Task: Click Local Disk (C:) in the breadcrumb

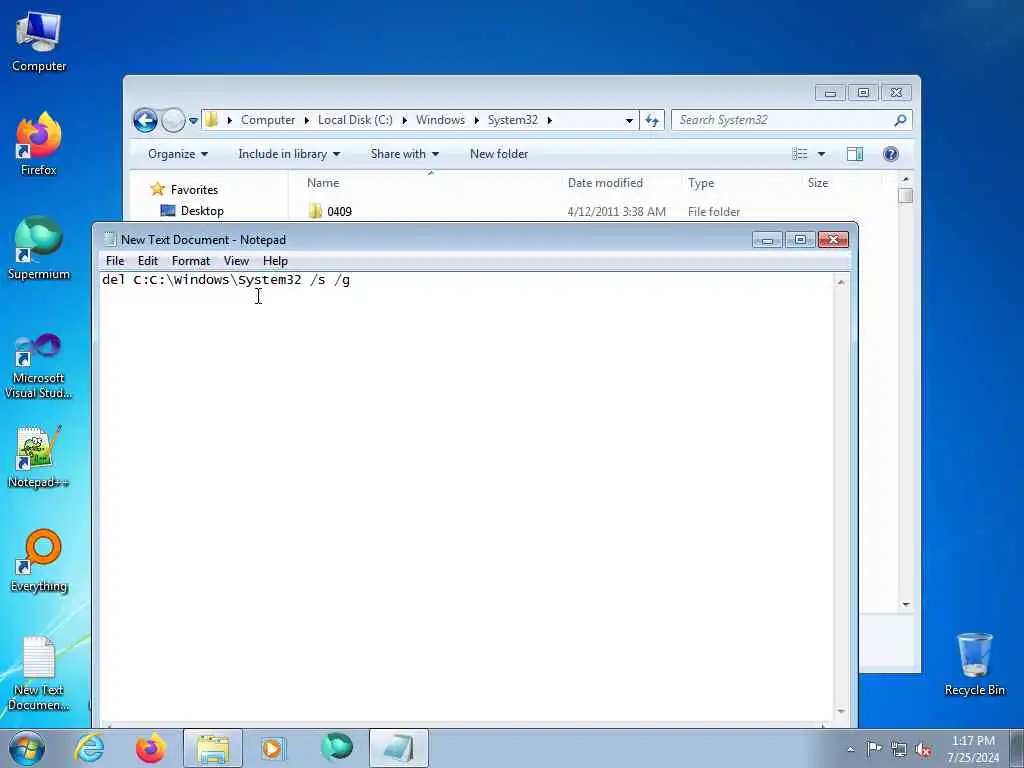Action: coord(355,120)
